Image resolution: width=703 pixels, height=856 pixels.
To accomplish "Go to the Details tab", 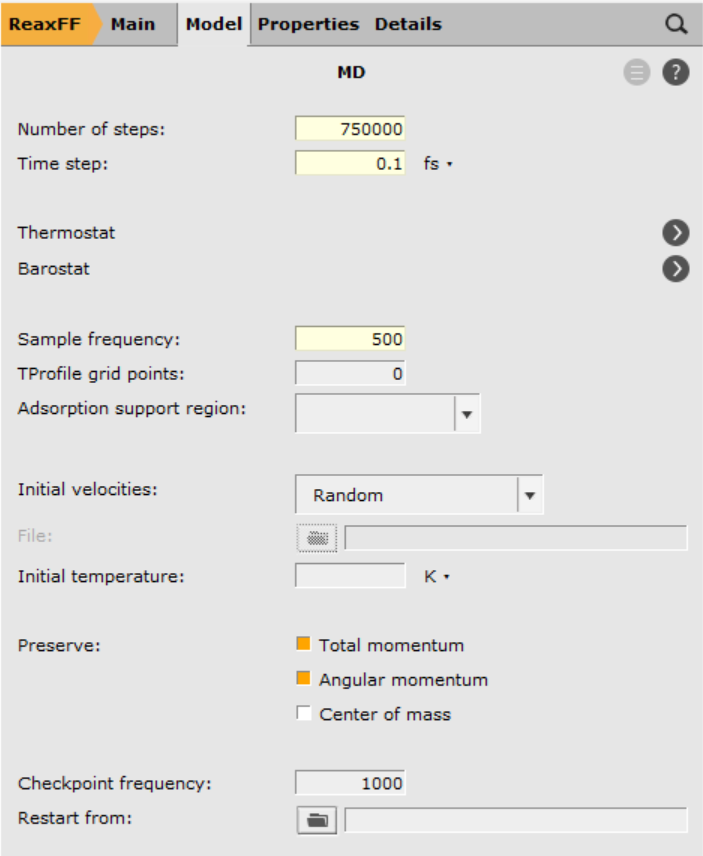I will pos(408,24).
